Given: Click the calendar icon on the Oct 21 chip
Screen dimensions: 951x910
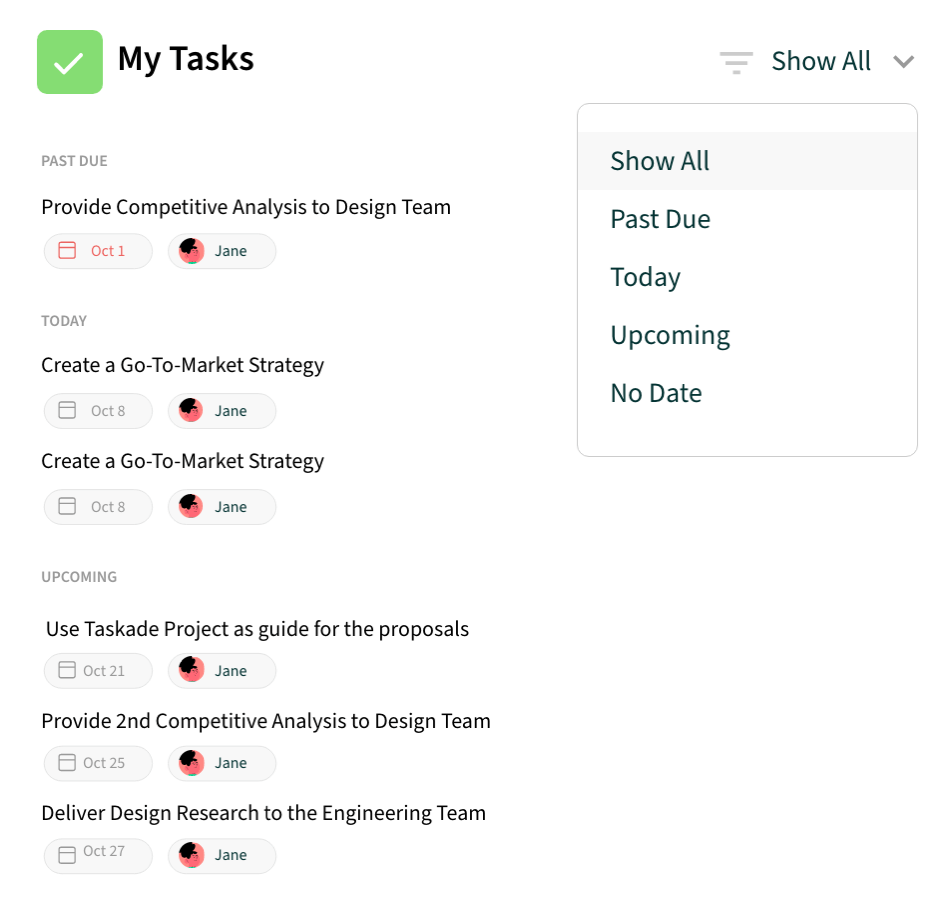Looking at the screenshot, I should click(67, 670).
